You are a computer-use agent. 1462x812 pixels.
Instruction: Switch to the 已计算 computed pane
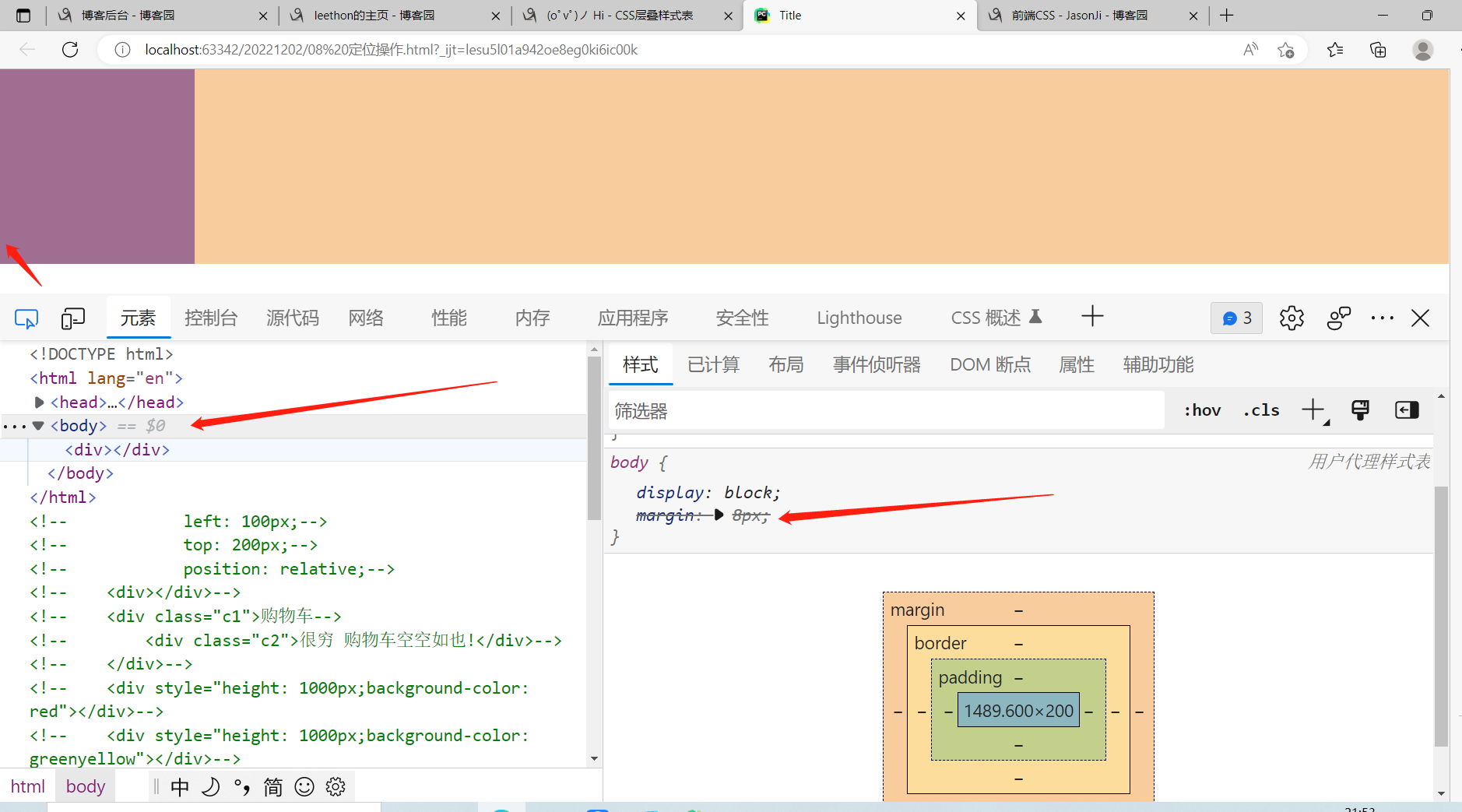pos(713,364)
